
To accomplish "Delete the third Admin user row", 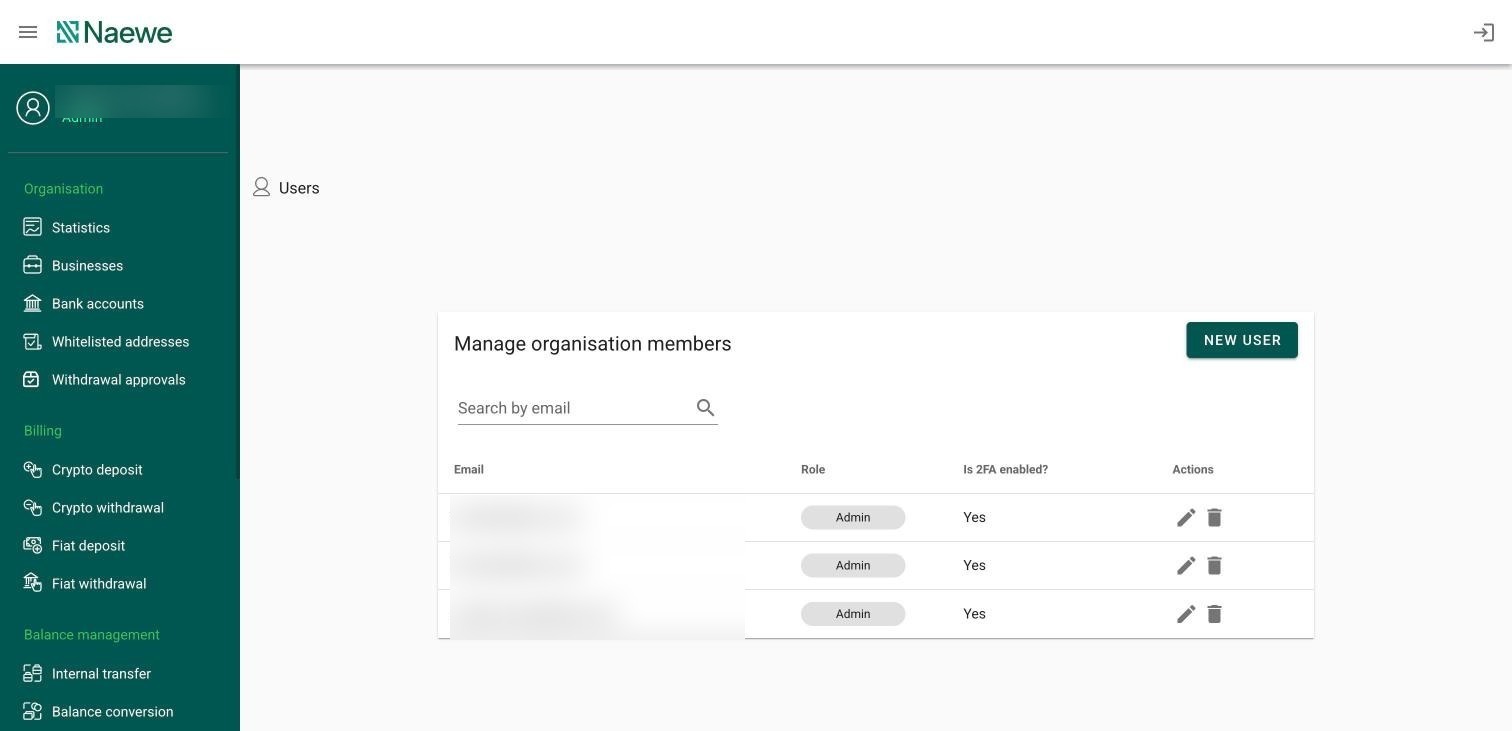I will click(1214, 614).
